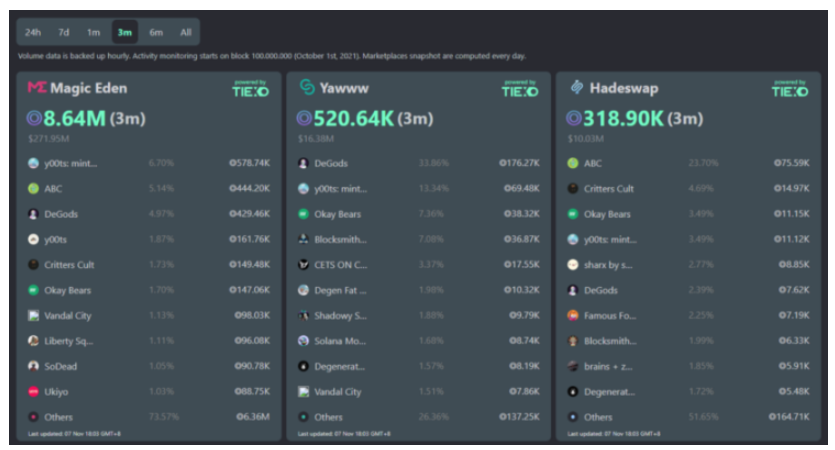This screenshot has height=450, width=835.
Task: Click the CETS ON C... collection icon
Action: [x=304, y=265]
